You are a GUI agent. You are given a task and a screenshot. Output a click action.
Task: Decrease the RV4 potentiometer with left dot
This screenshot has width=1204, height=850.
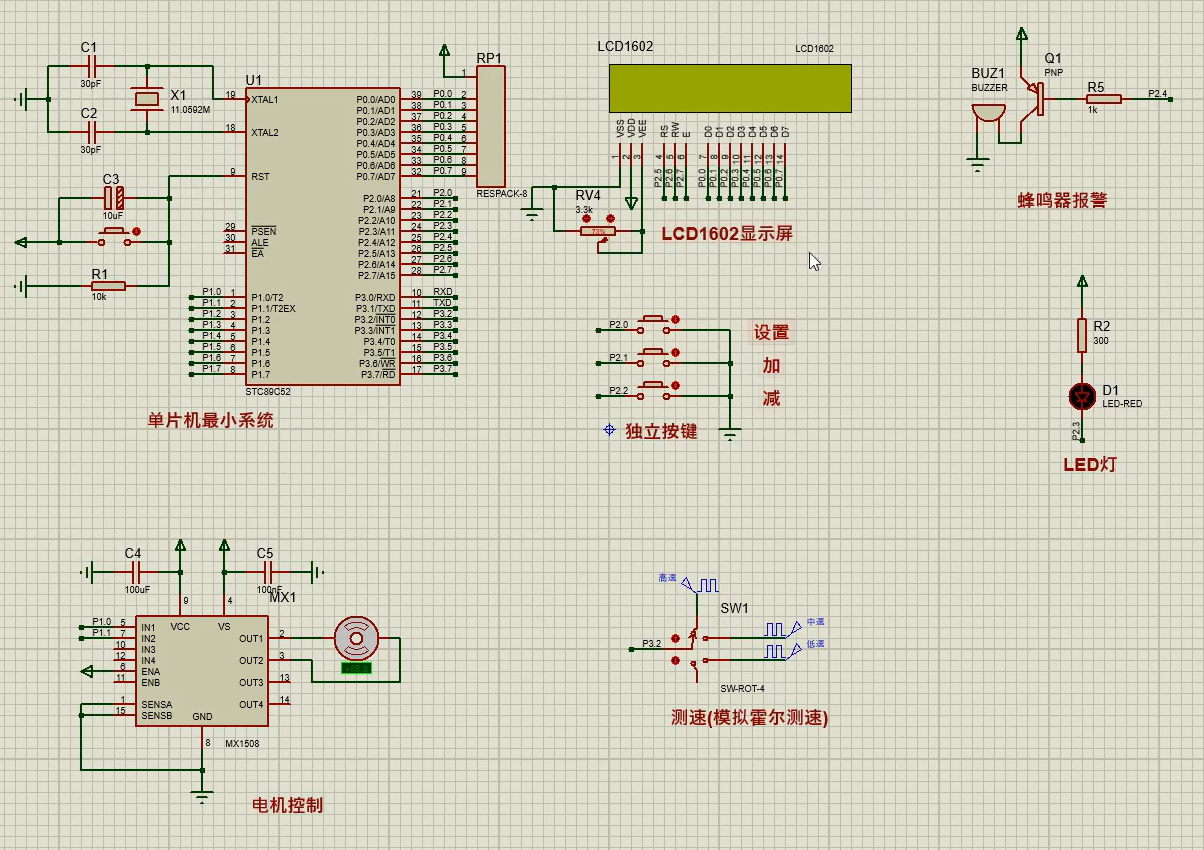pyautogui.click(x=587, y=217)
